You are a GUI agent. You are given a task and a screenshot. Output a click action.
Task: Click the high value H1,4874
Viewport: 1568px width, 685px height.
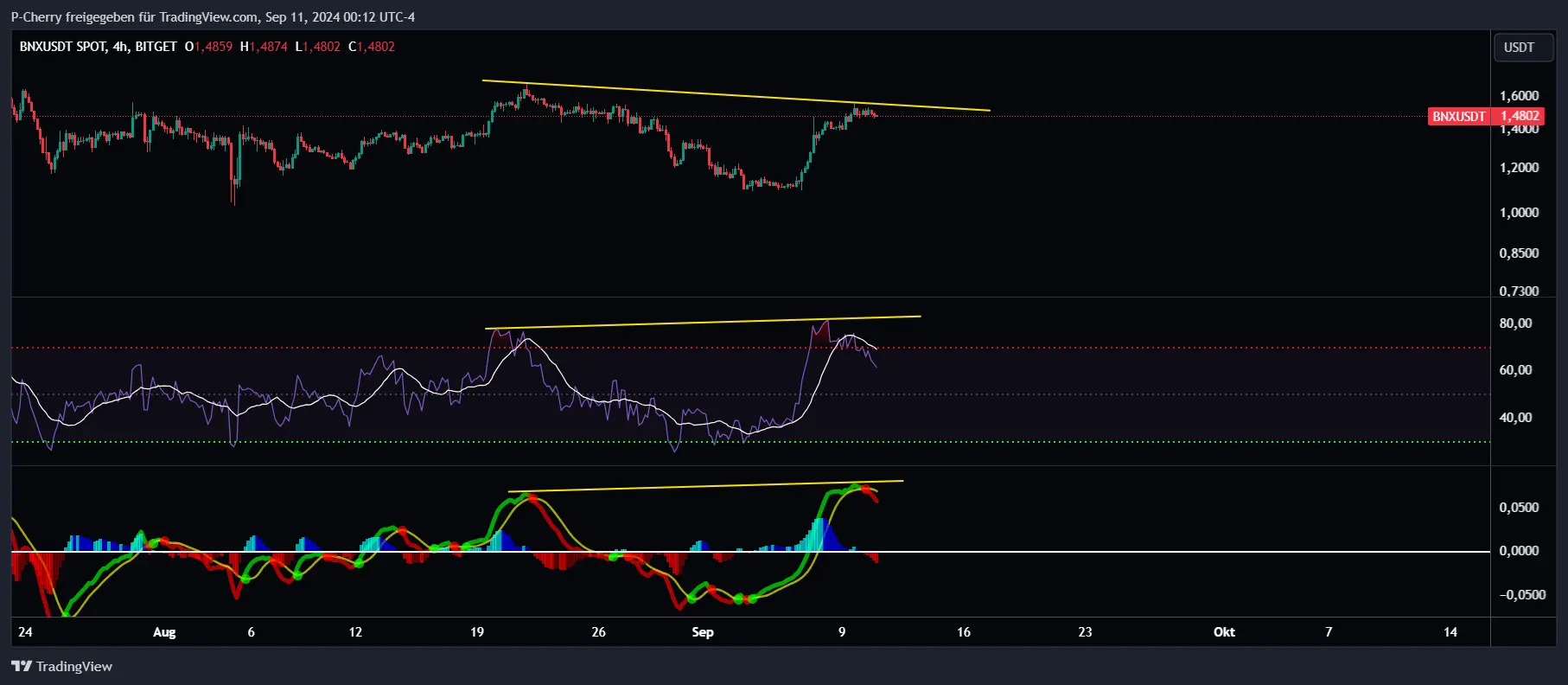264,47
